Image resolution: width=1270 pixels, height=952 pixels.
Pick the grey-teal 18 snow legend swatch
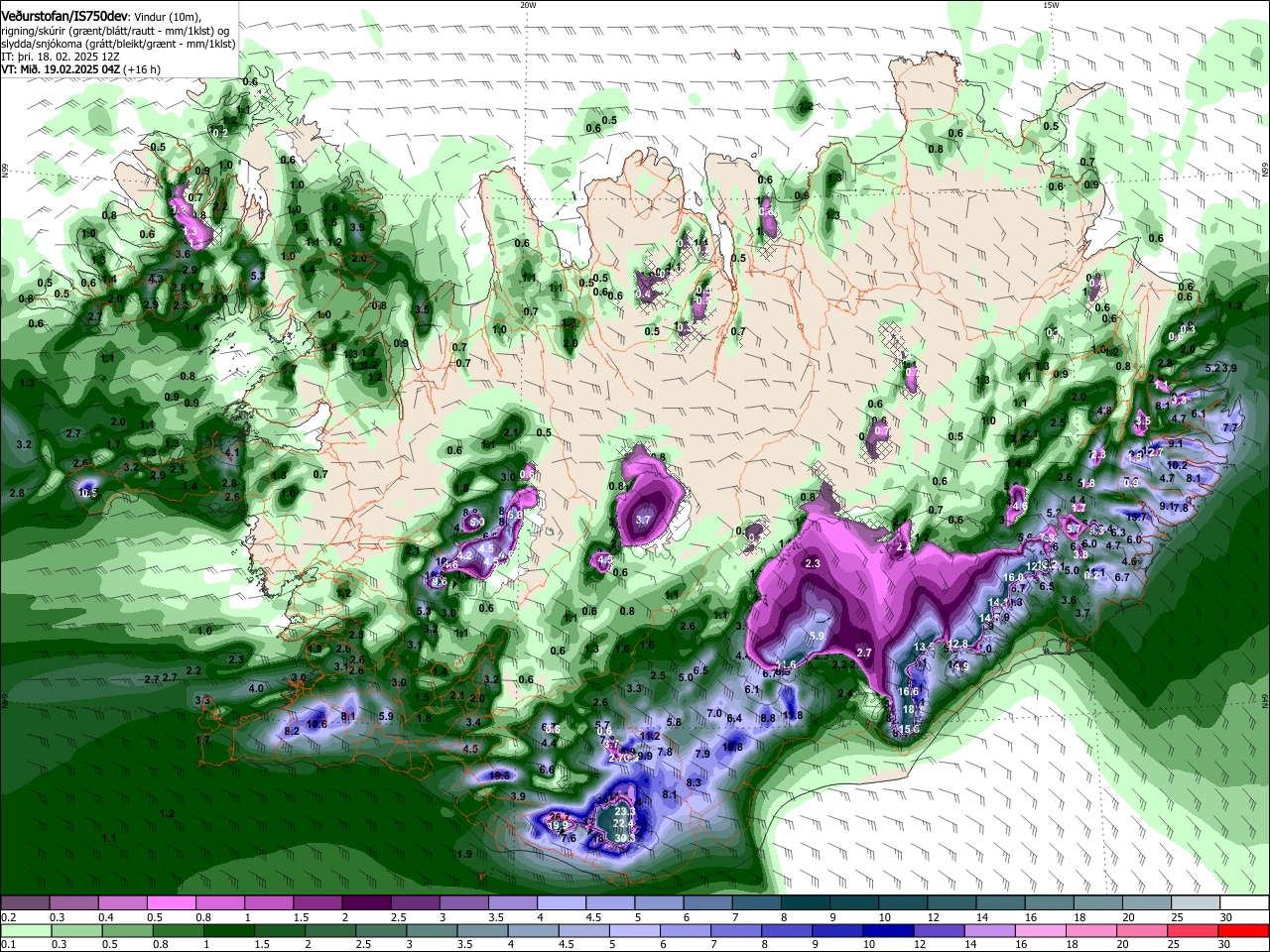tap(1097, 902)
